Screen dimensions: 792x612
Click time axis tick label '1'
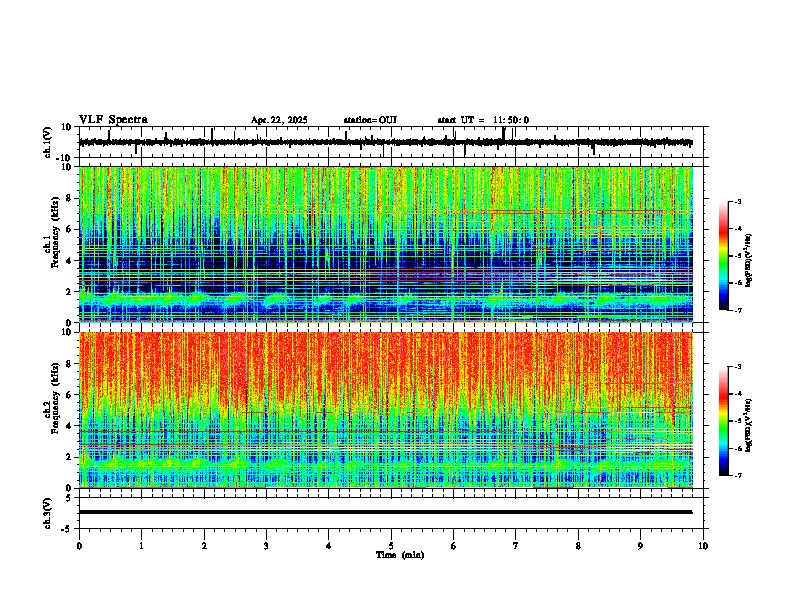click(x=141, y=546)
